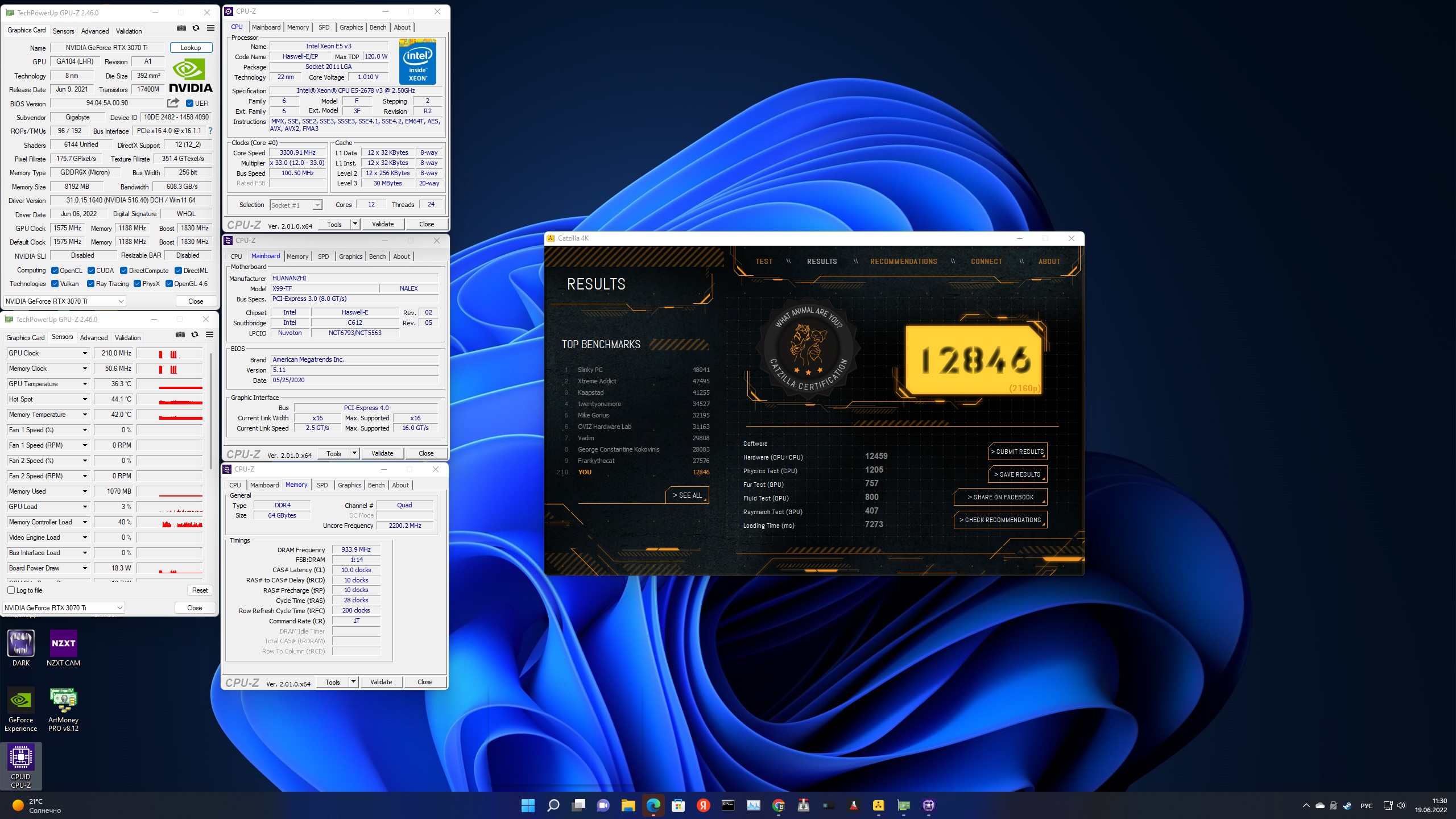The image size is (1456, 819).
Task: Toggle the Ray Tracing checkbox
Action: pyautogui.click(x=90, y=284)
